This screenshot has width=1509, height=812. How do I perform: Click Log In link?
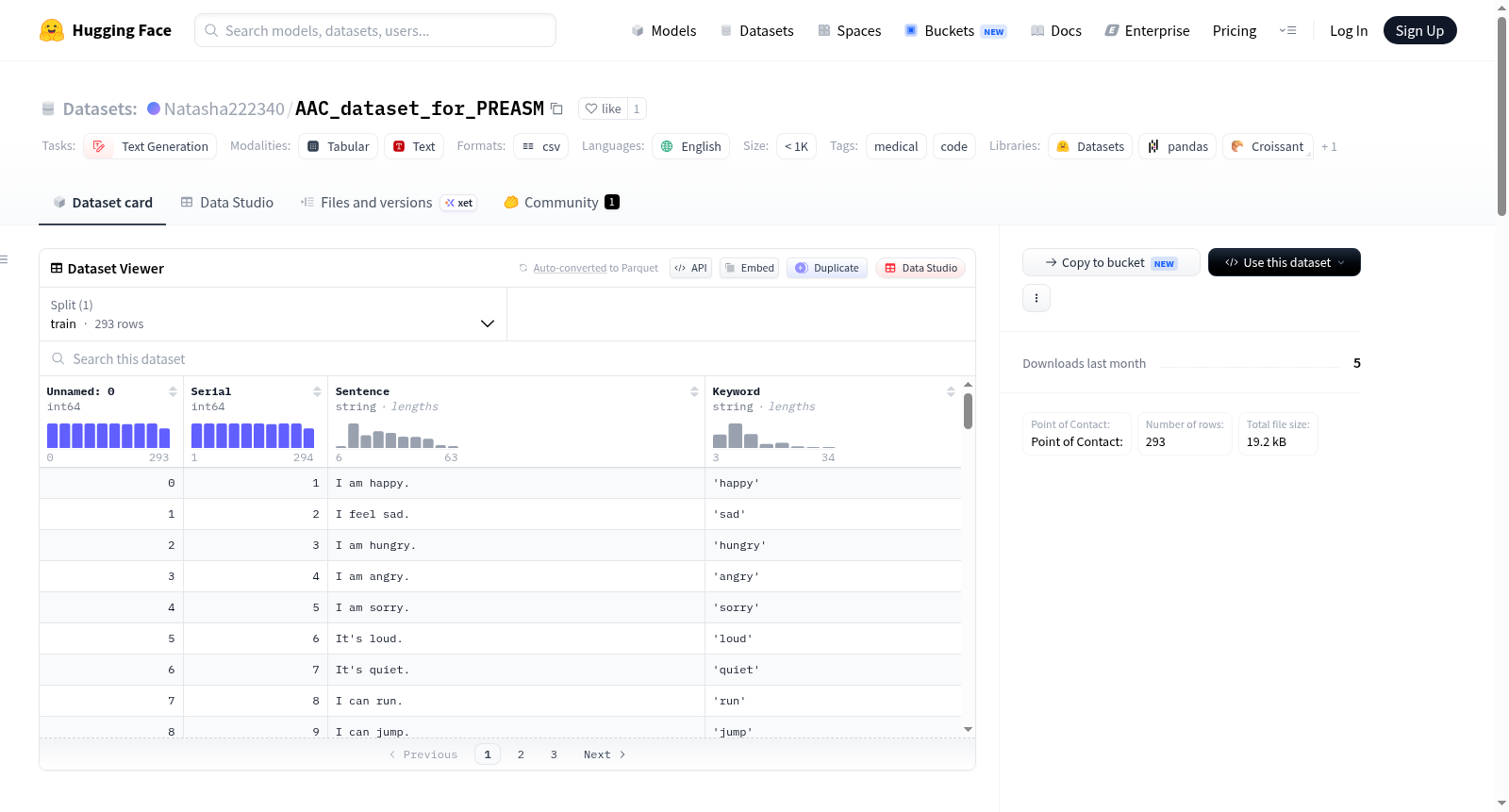coord(1349,30)
